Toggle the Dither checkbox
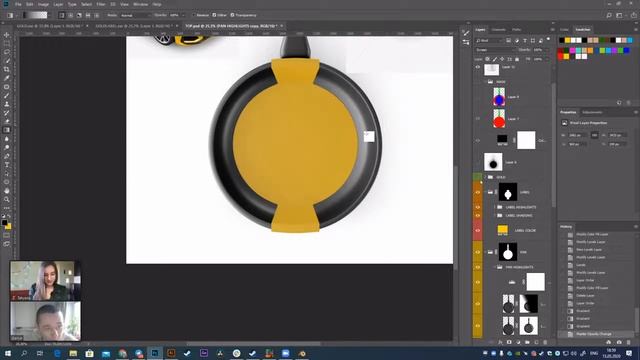 click(x=214, y=15)
